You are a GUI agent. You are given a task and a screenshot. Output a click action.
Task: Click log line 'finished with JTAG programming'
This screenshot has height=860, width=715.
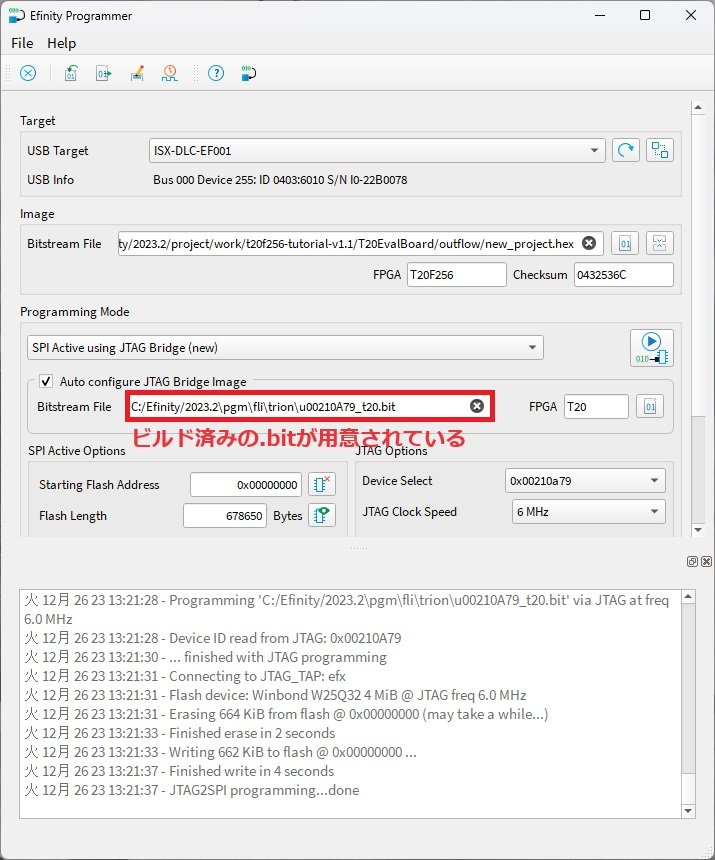[x=206, y=657]
